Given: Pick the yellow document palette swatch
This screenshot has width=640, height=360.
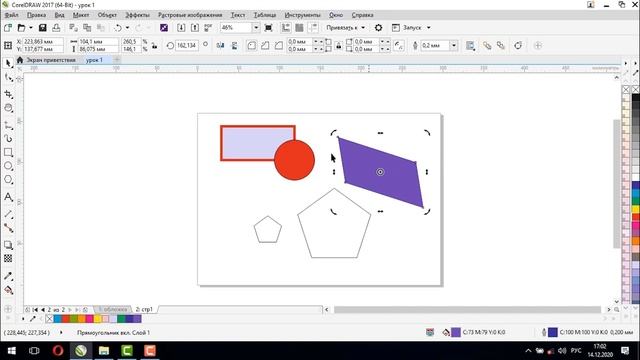Looking at the screenshot, I should click(x=98, y=318).
